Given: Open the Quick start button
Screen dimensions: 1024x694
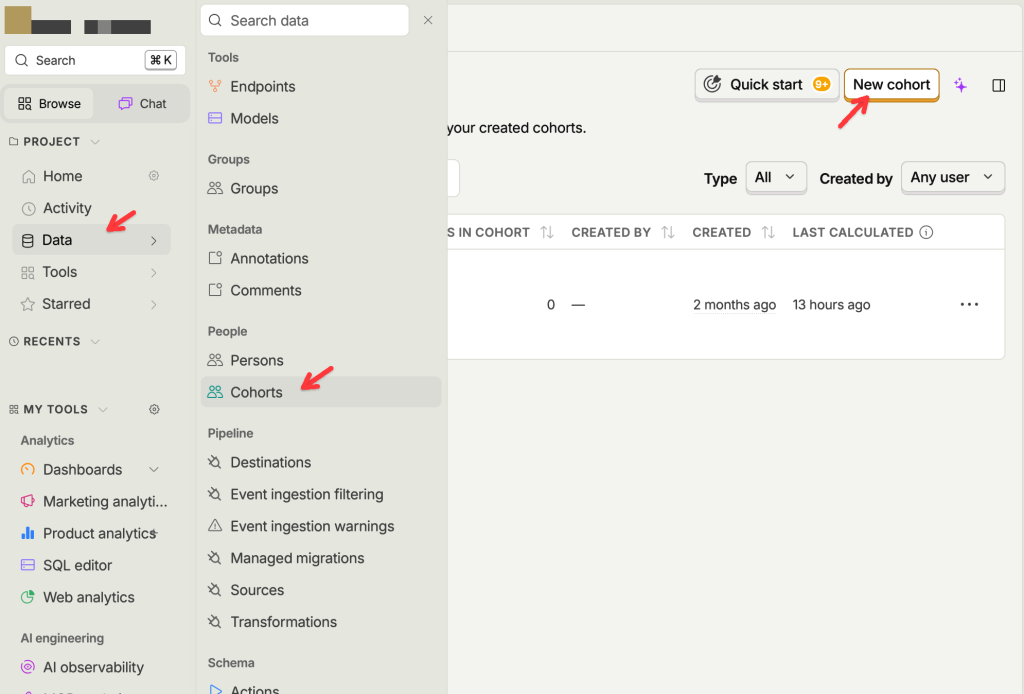Looking at the screenshot, I should (767, 85).
